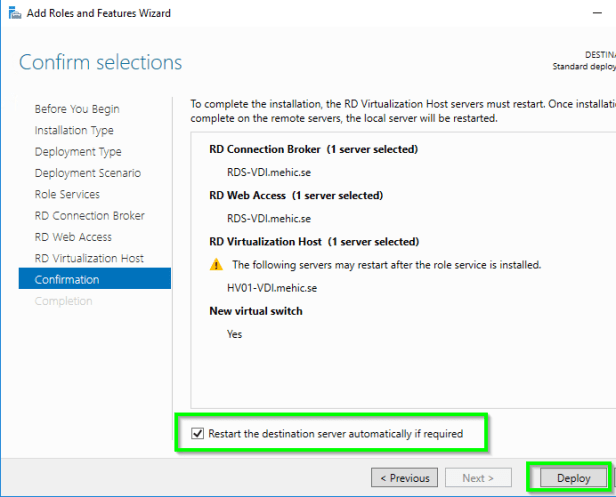Open the Before You Begin step

77,109
